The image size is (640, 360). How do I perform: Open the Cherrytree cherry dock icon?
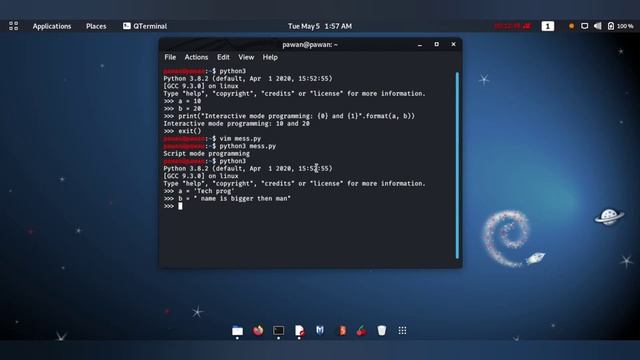coord(361,330)
